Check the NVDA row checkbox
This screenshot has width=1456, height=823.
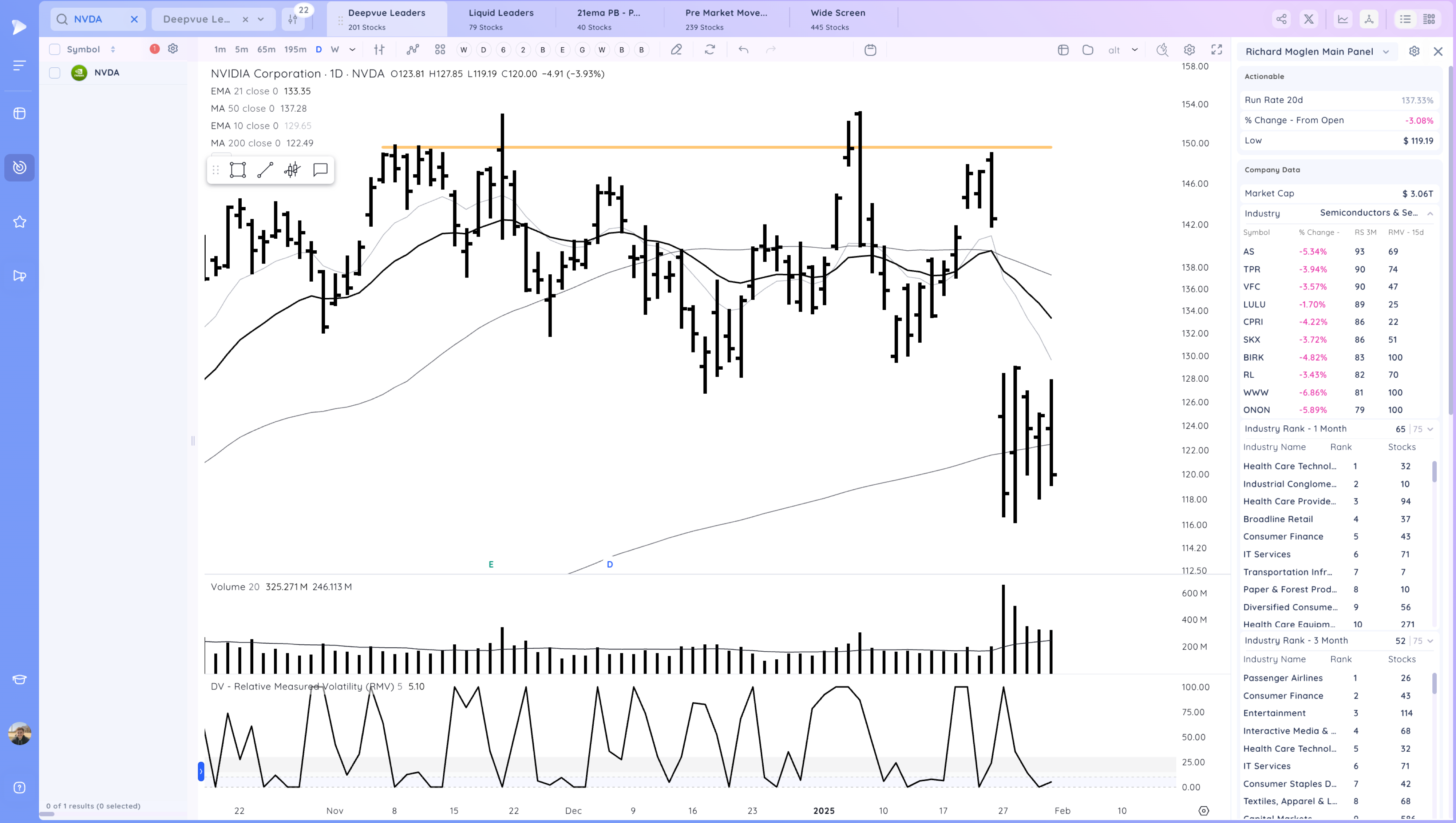(55, 72)
